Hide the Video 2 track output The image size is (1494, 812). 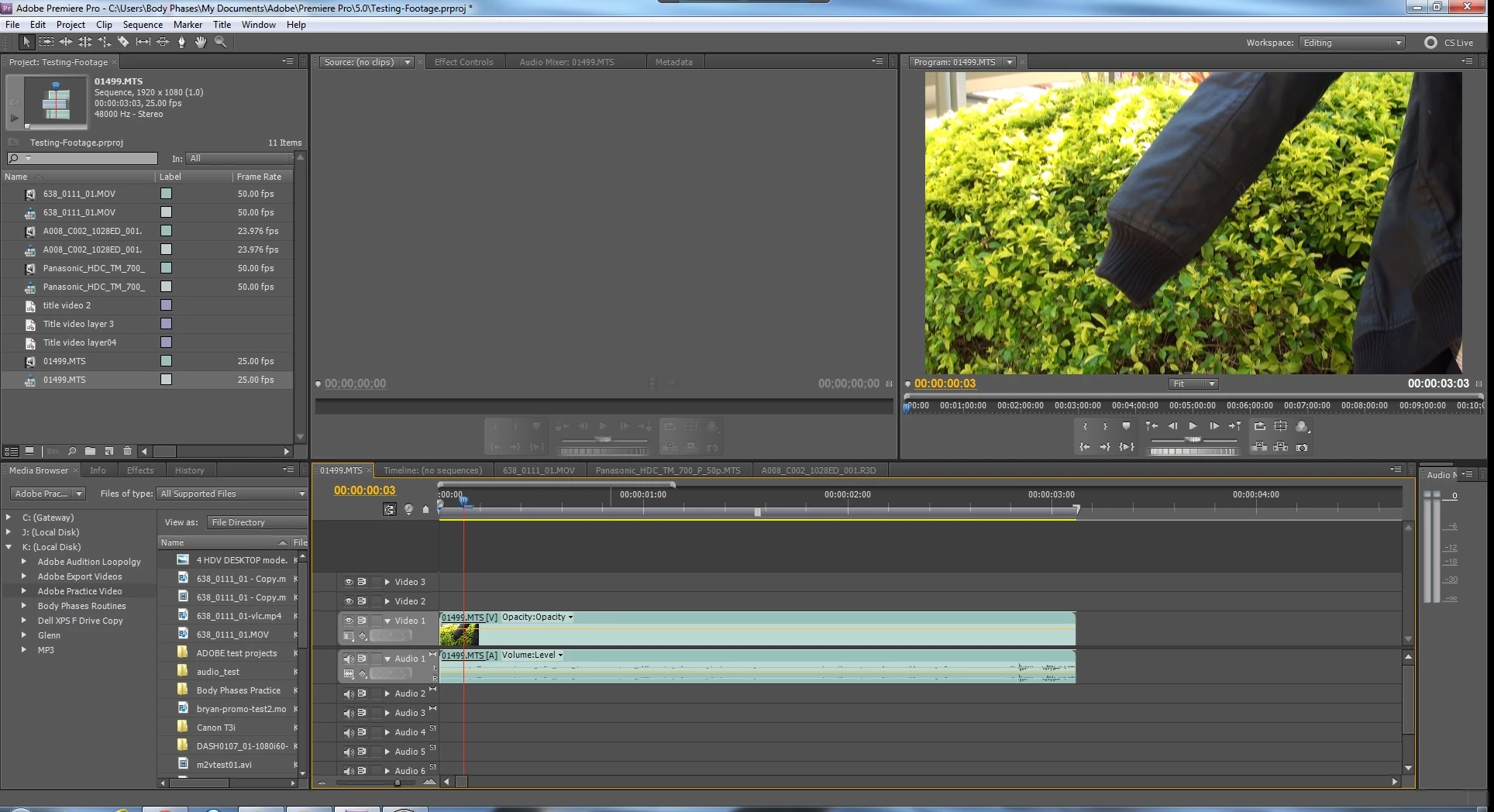[x=349, y=601]
